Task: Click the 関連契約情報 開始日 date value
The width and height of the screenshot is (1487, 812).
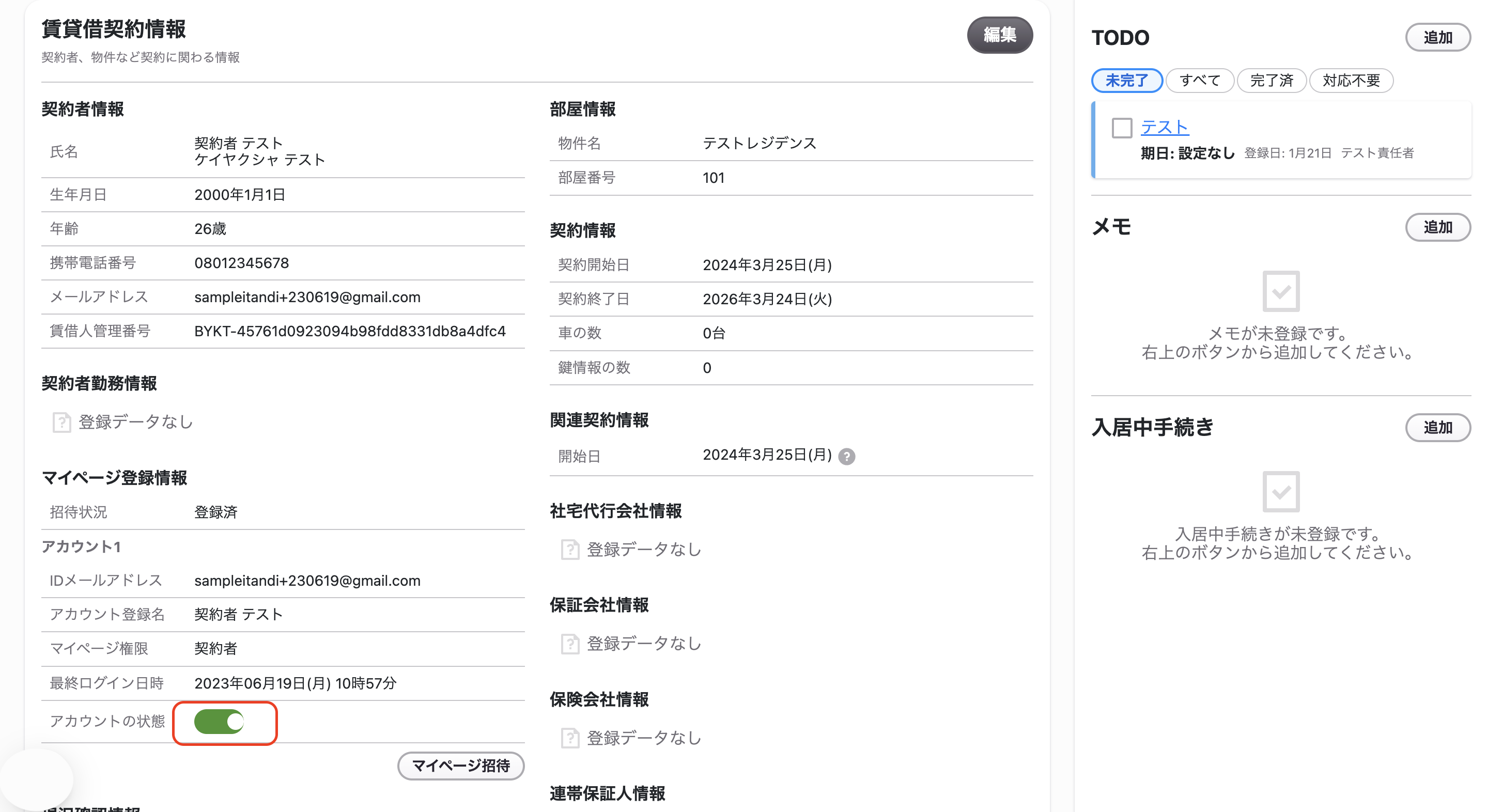Action: point(767,455)
